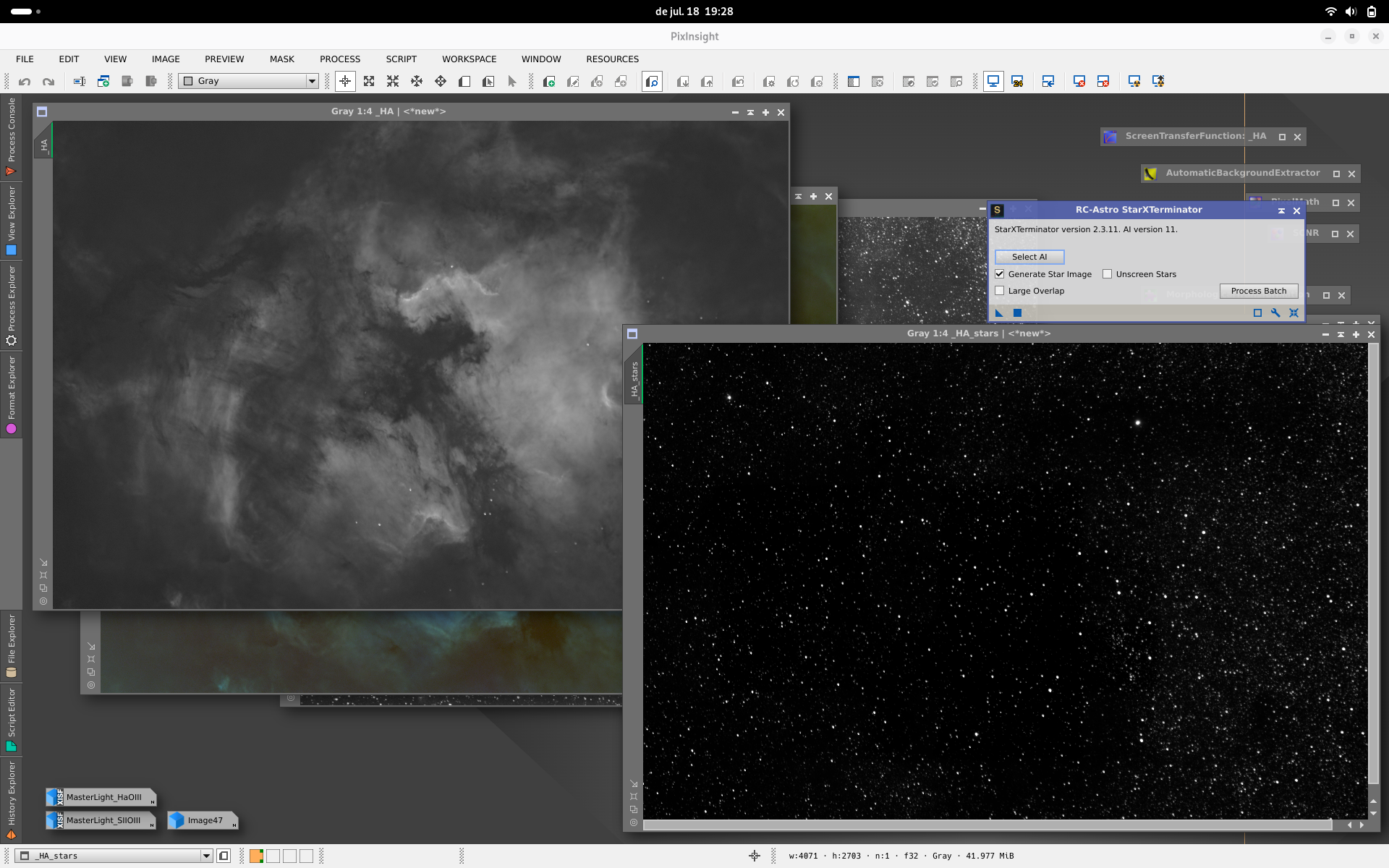The width and height of the screenshot is (1389, 868).
Task: Click the 24-bit STF lookup tables icon
Action: click(x=1017, y=82)
